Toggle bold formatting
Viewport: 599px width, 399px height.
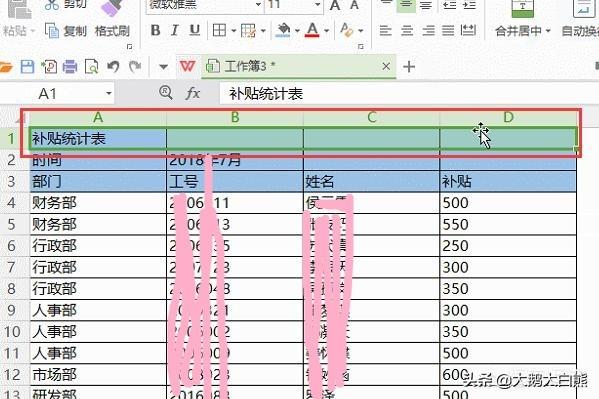pos(155,30)
